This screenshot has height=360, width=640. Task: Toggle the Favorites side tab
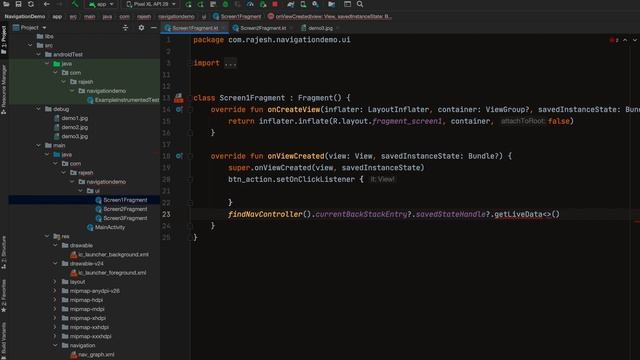pyautogui.click(x=4, y=296)
